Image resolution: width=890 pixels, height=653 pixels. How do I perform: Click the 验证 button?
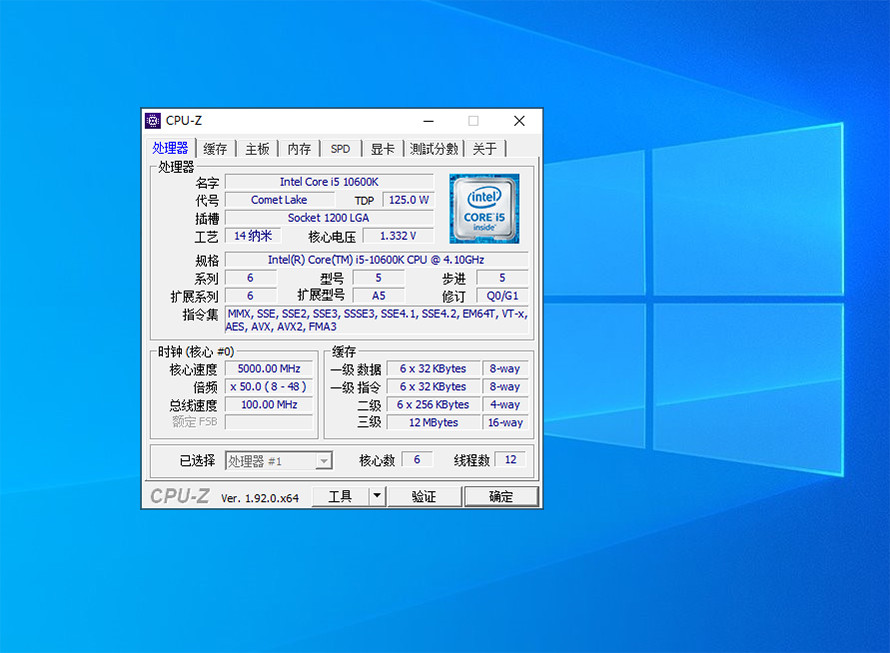(424, 496)
